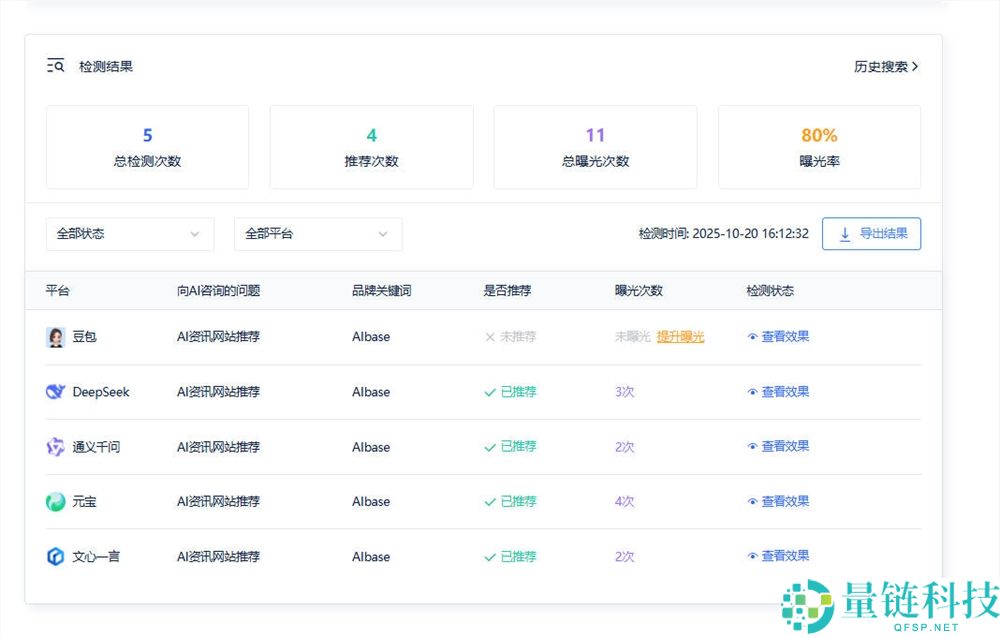This screenshot has width=1000, height=638.
Task: Click the download icon in 导出结果 button
Action: [845, 233]
